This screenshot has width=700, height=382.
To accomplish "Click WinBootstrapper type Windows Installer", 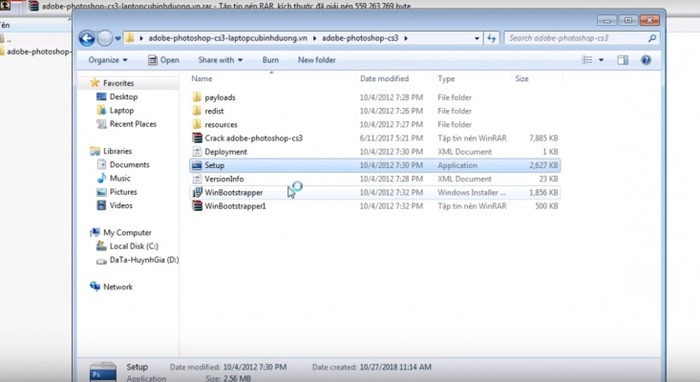I will point(471,192).
